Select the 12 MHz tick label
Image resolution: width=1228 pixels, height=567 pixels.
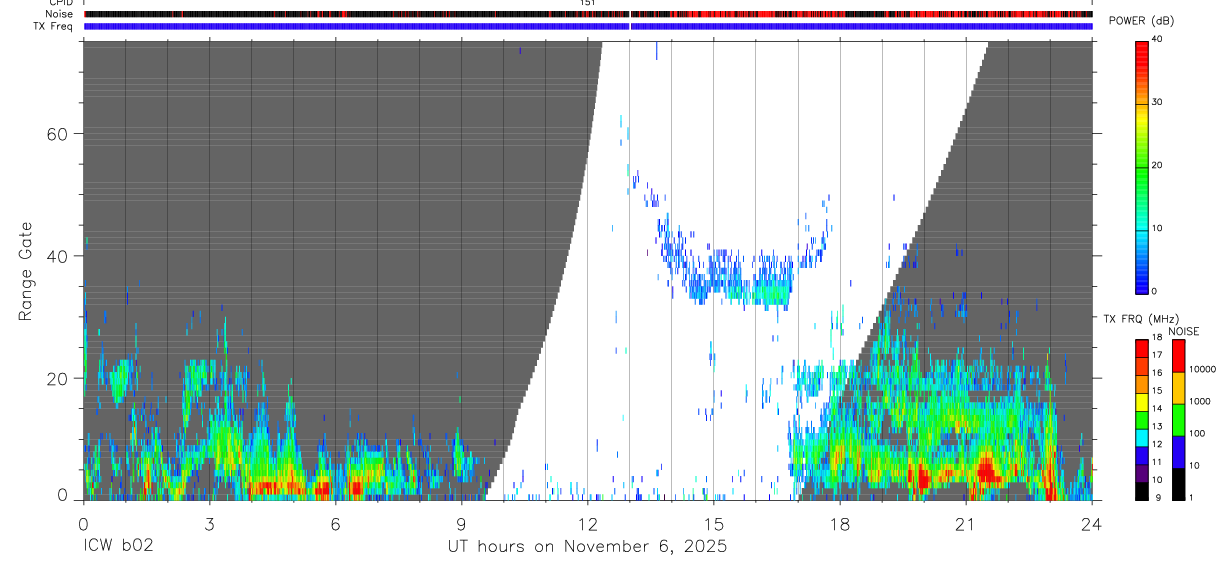point(1156,444)
